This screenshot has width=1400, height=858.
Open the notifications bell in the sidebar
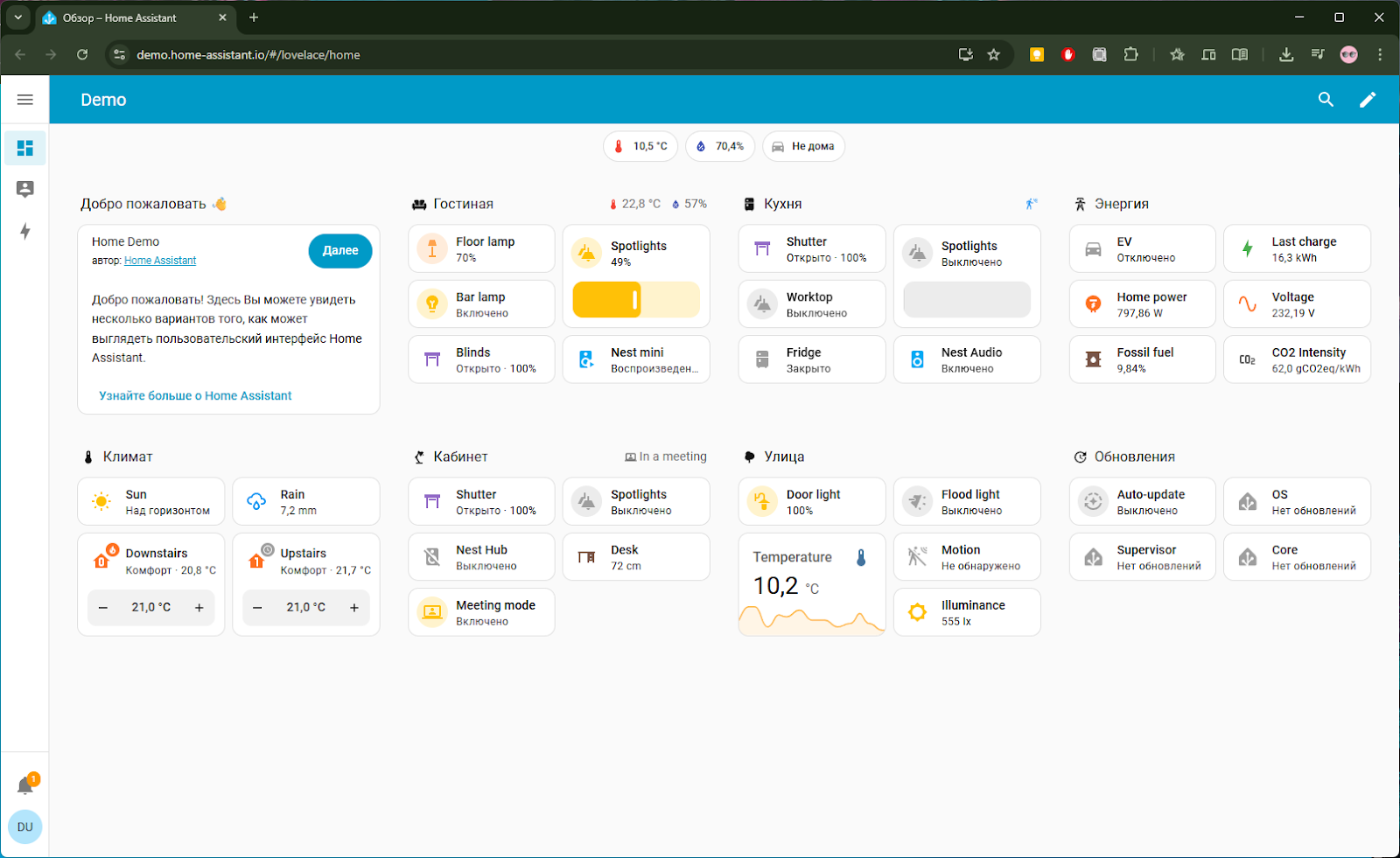25,785
